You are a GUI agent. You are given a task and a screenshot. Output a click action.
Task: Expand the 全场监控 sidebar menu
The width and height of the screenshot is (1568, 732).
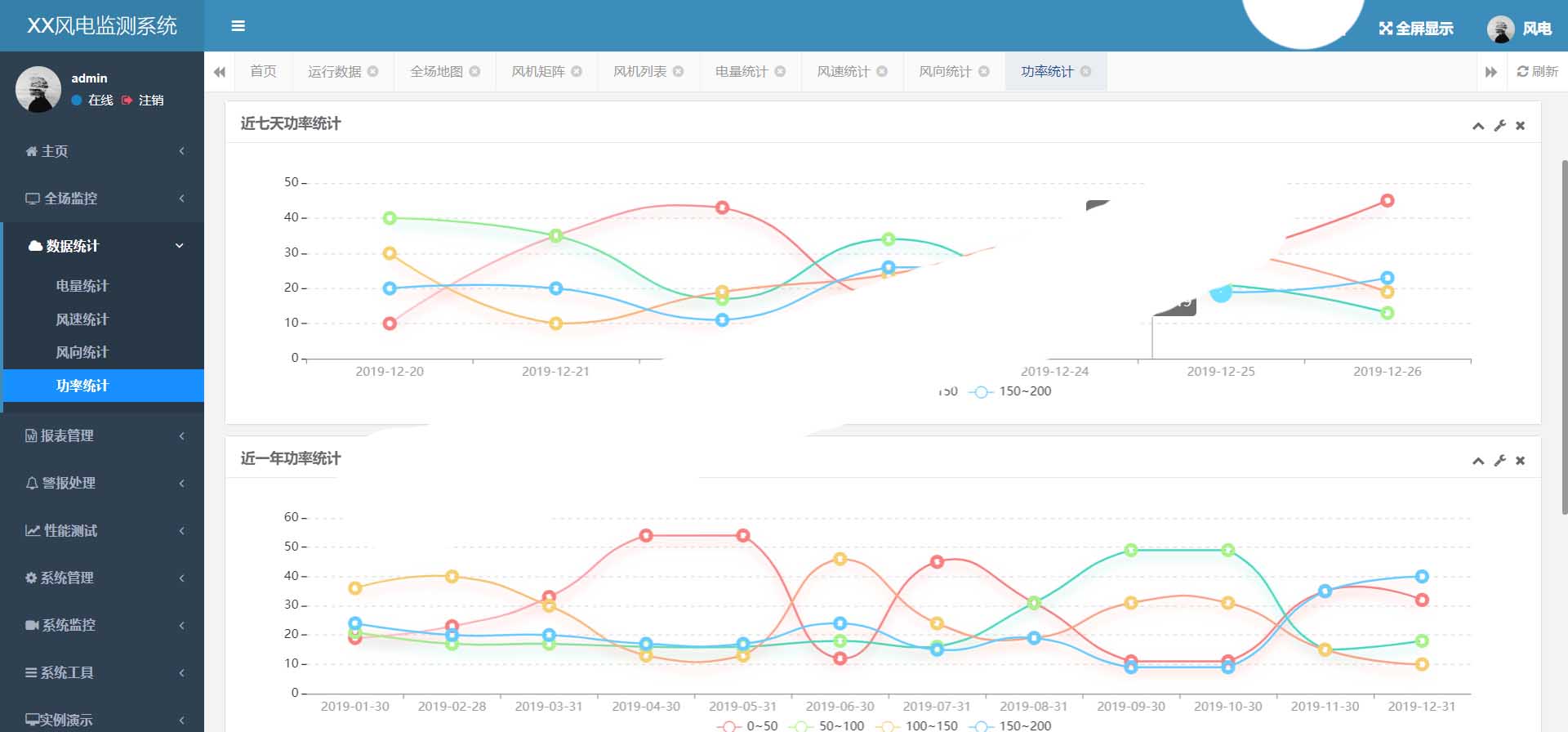pyautogui.click(x=102, y=199)
